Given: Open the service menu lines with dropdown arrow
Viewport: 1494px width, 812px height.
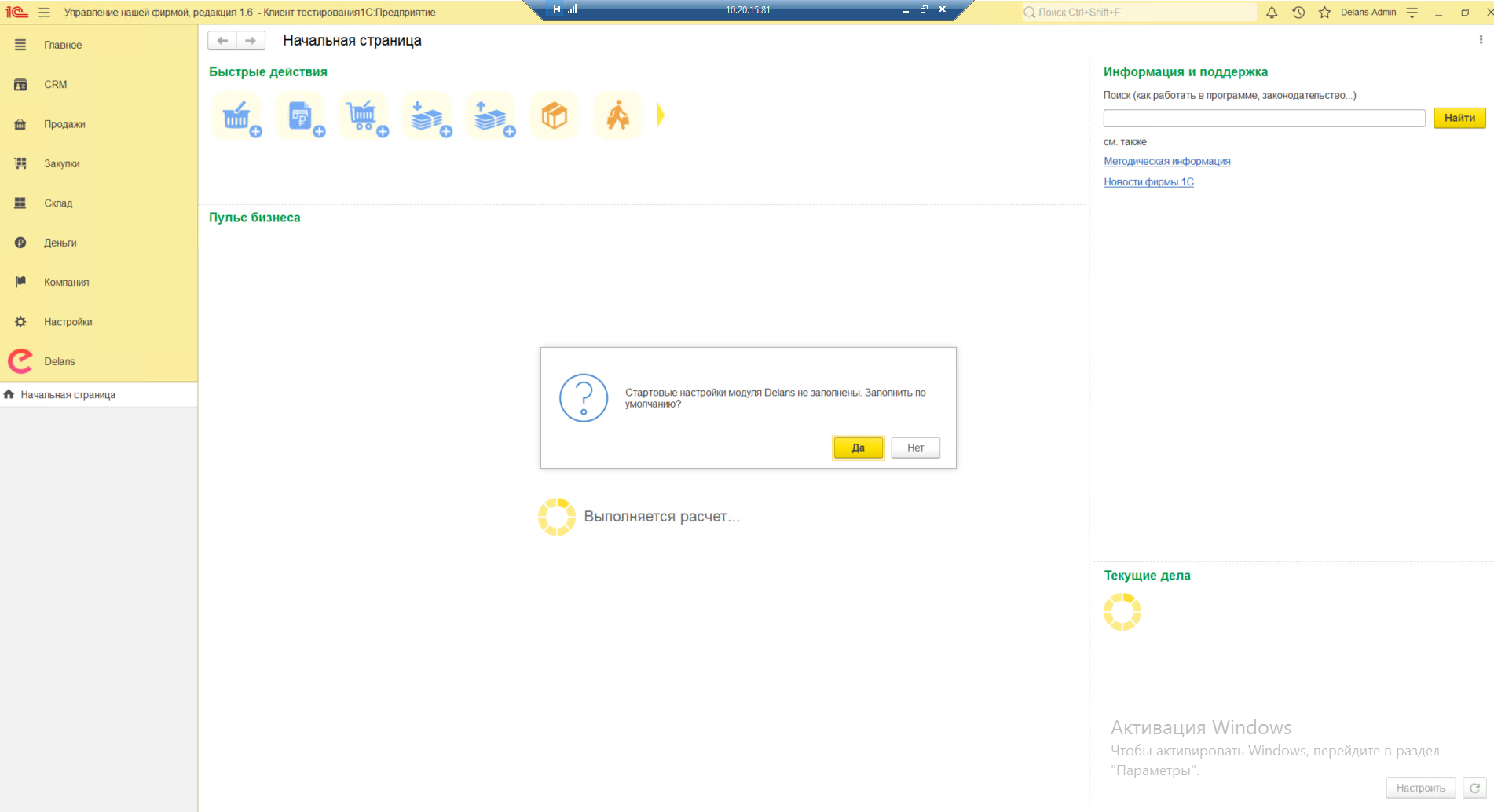Looking at the screenshot, I should pyautogui.click(x=1412, y=12).
